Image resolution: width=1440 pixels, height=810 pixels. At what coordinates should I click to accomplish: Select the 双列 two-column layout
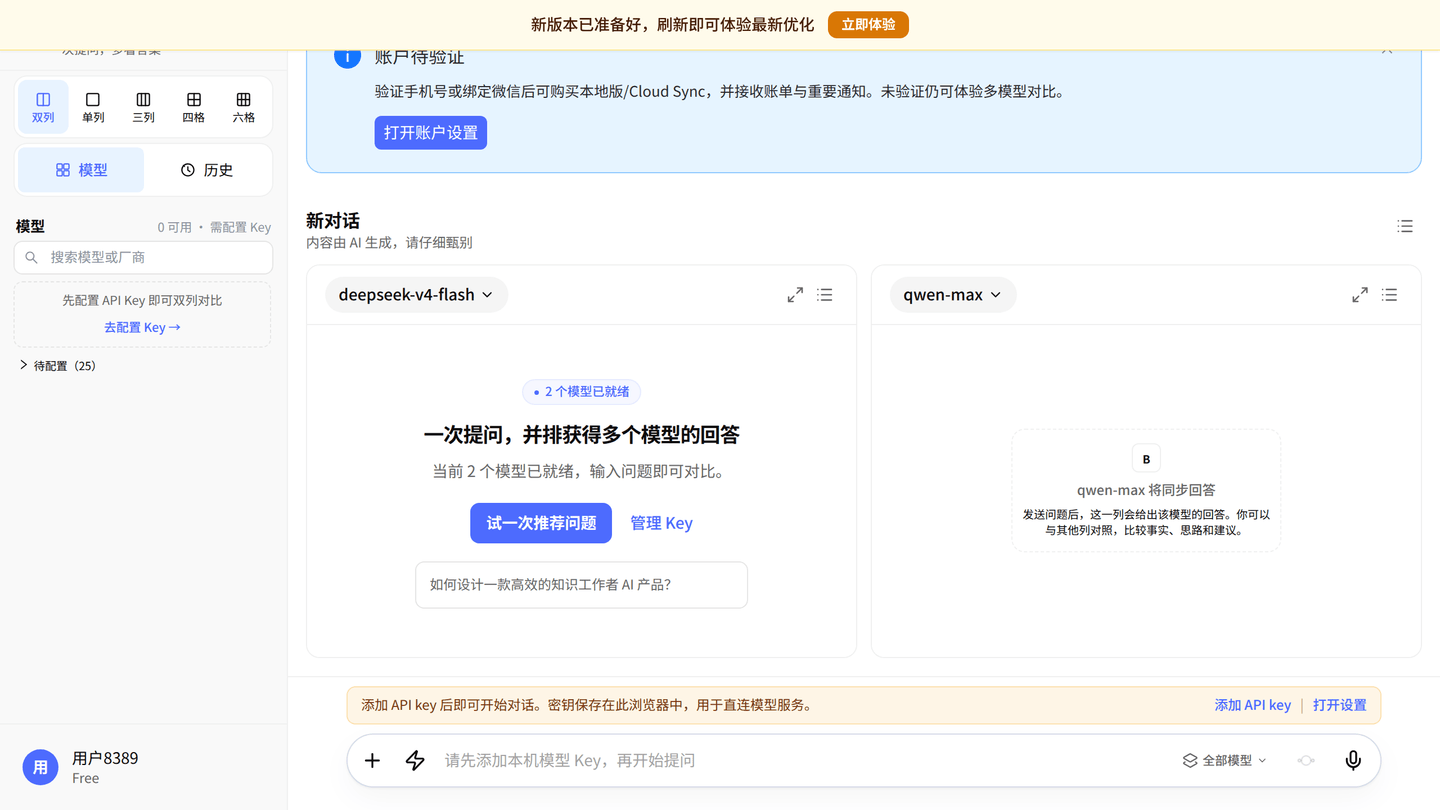click(x=43, y=107)
